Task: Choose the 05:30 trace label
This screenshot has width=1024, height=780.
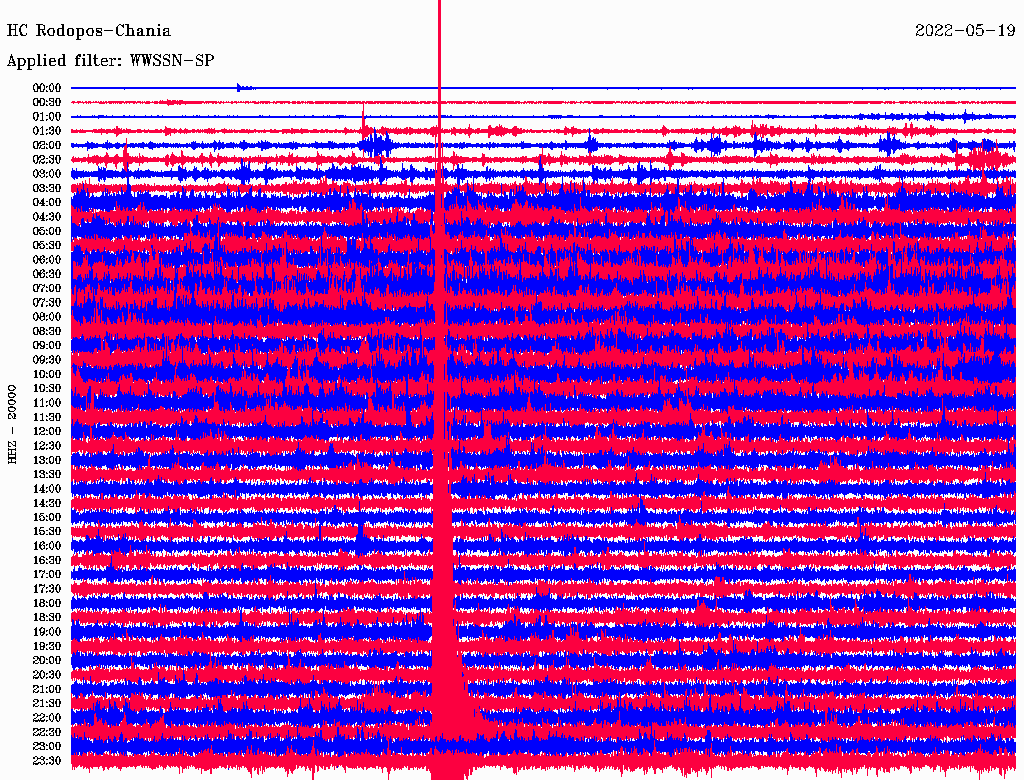Action: (x=47, y=245)
